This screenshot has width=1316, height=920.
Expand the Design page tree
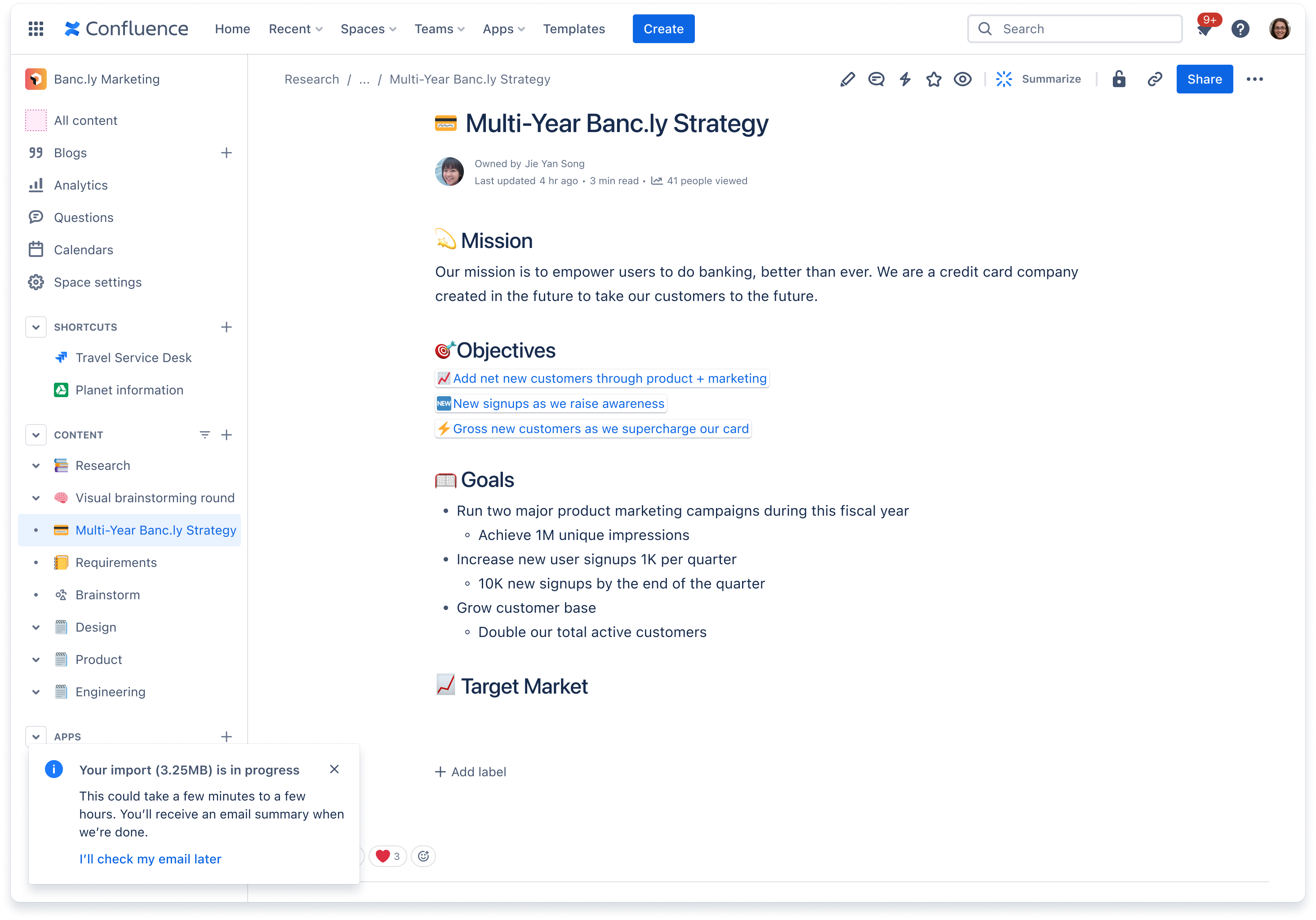[36, 627]
